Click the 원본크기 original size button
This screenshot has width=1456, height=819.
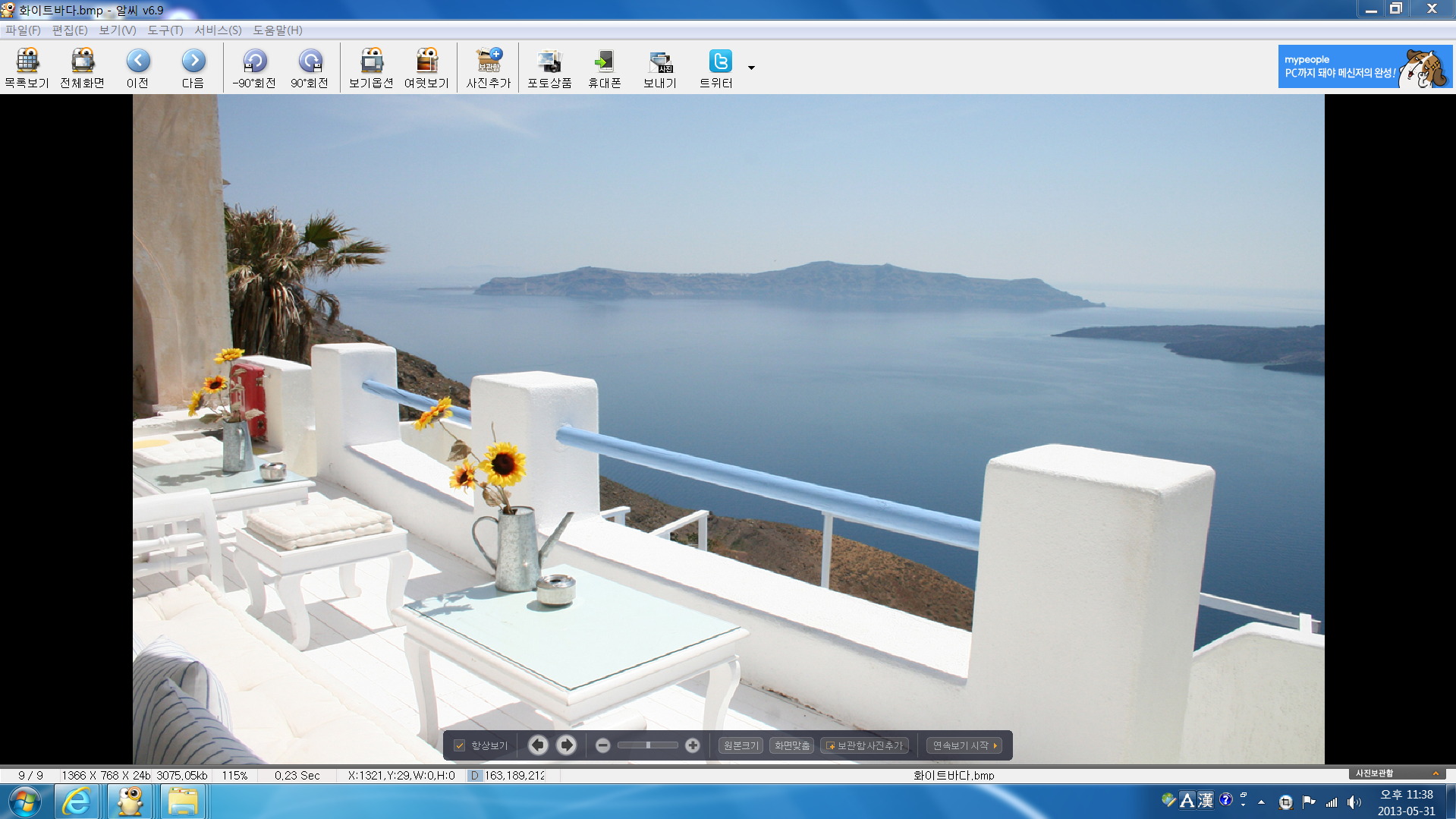741,746
